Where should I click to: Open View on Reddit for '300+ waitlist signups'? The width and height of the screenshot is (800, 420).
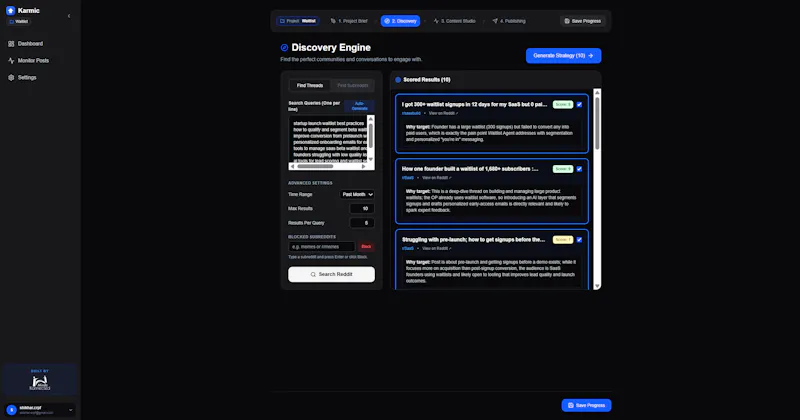pos(443,113)
